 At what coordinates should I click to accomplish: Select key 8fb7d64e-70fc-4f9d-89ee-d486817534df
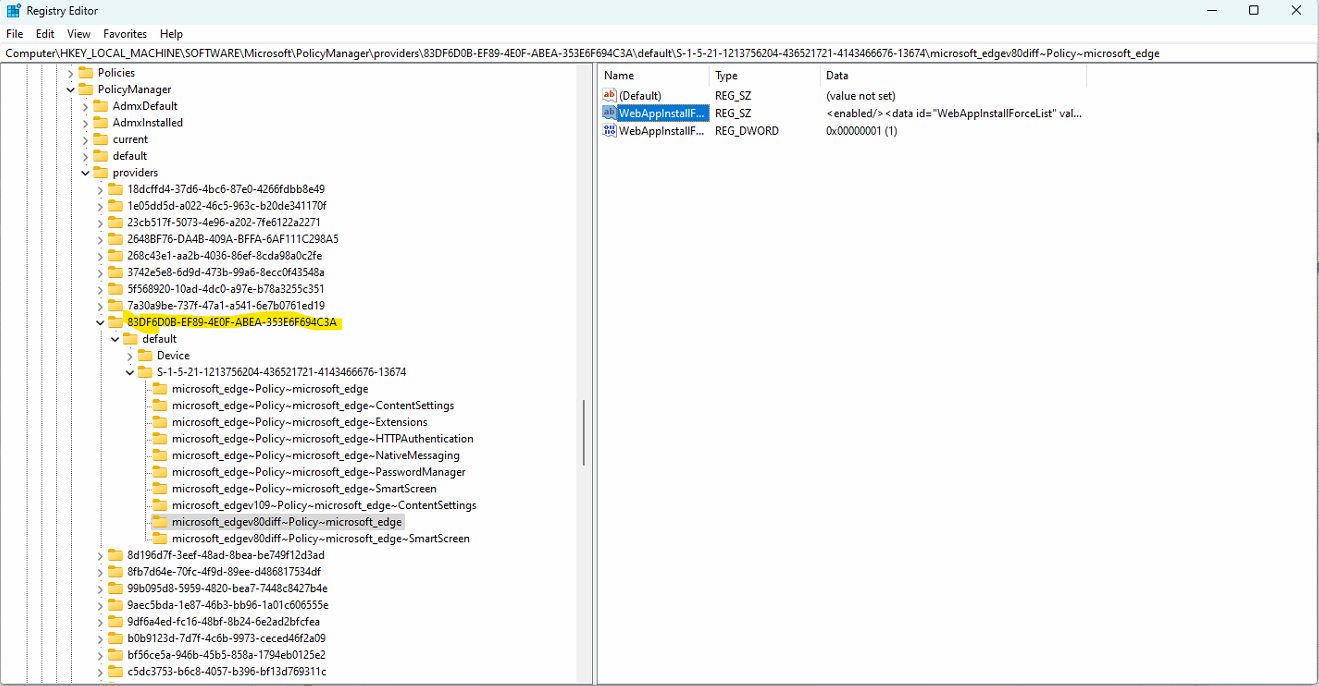tap(224, 572)
